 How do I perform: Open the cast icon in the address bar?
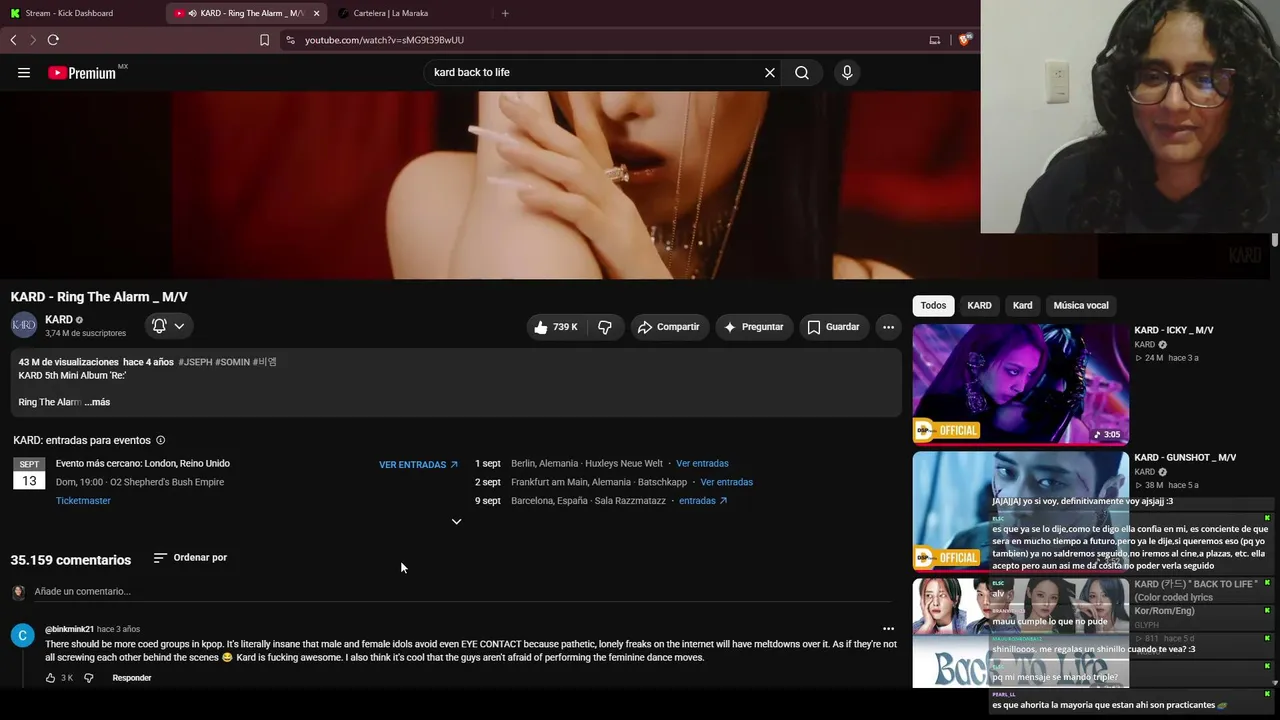[935, 40]
